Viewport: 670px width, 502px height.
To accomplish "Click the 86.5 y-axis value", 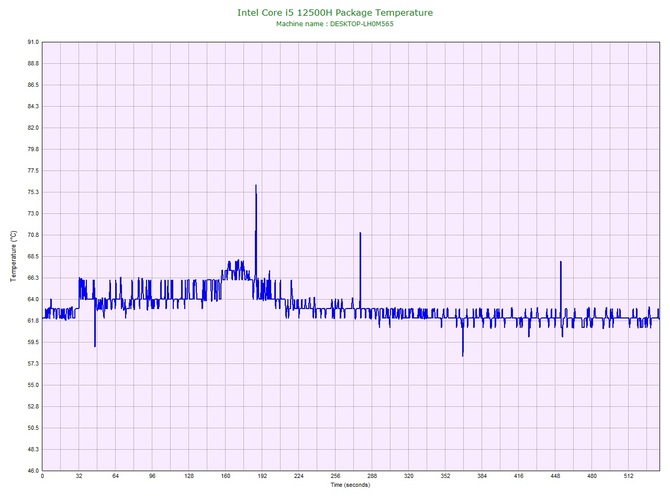I will coord(33,85).
